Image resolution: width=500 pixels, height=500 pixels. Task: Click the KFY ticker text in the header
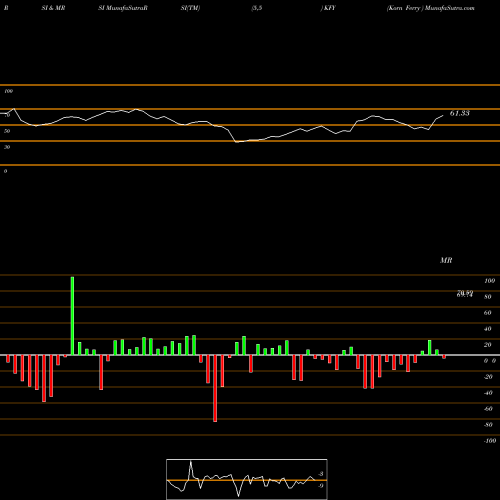329,8
